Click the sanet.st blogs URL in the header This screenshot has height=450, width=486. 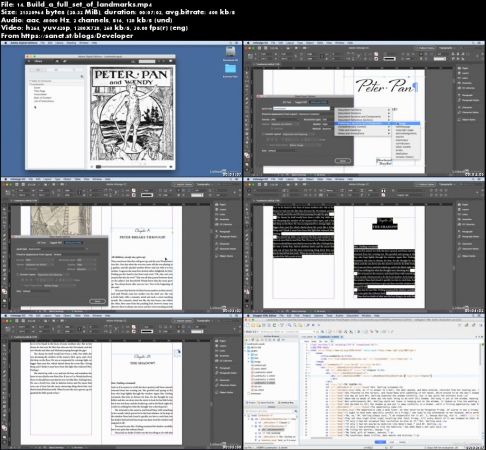[x=77, y=36]
